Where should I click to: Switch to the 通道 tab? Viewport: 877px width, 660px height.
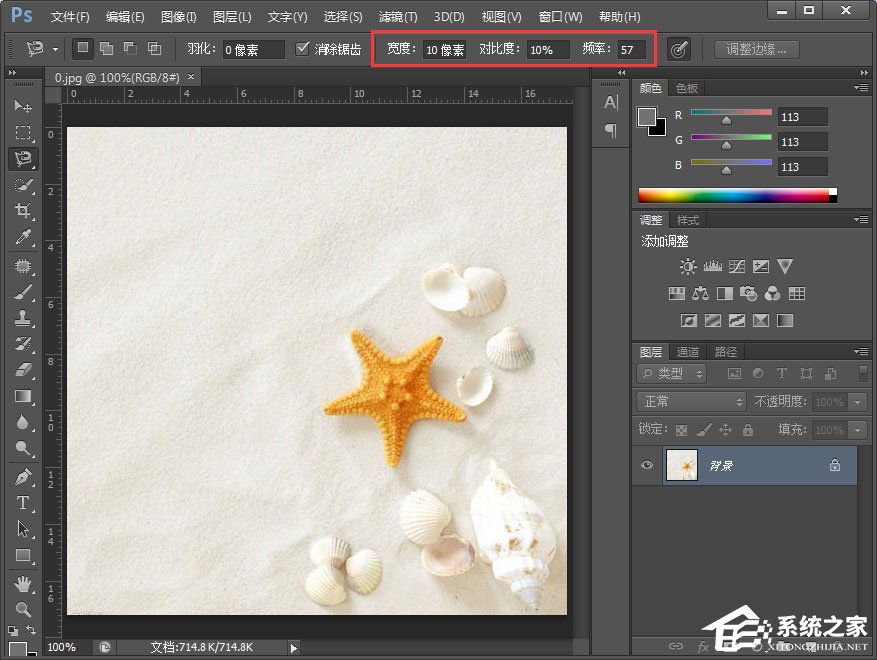point(687,351)
